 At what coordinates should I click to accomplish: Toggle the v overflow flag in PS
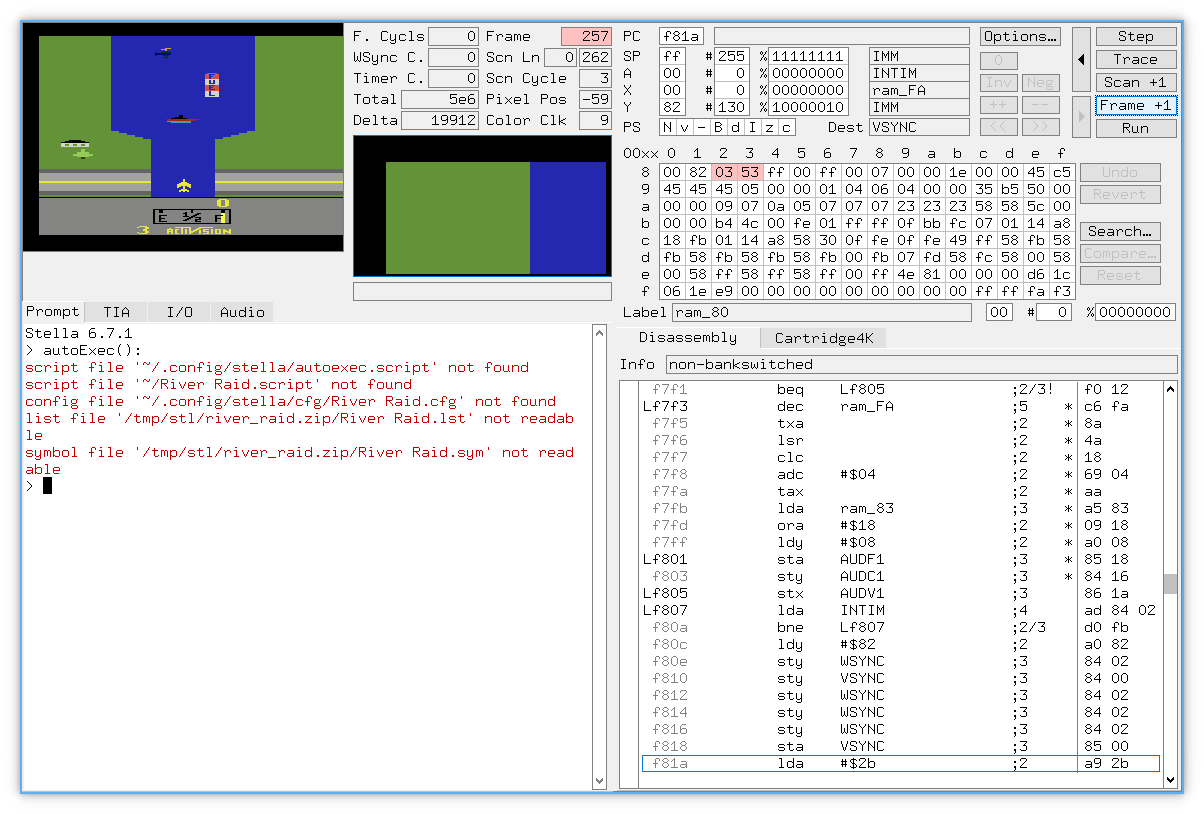[x=685, y=127]
